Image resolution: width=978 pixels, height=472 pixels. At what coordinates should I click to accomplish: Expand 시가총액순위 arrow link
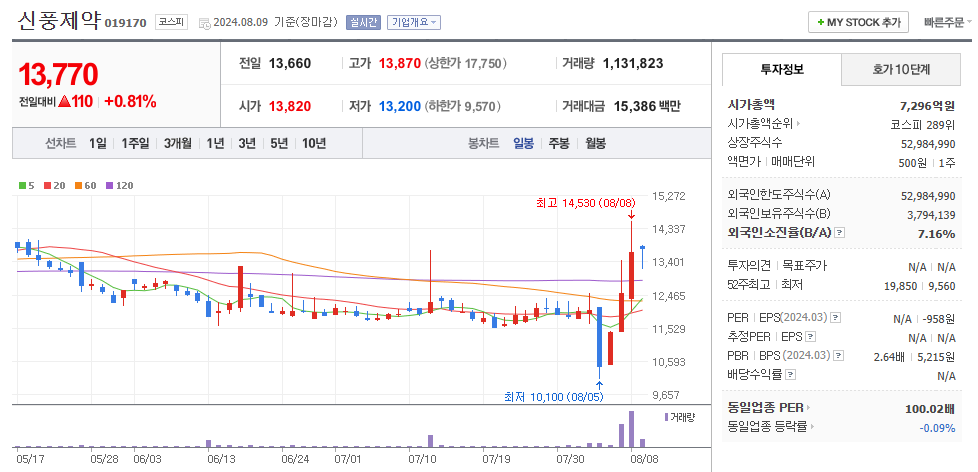tap(764, 123)
